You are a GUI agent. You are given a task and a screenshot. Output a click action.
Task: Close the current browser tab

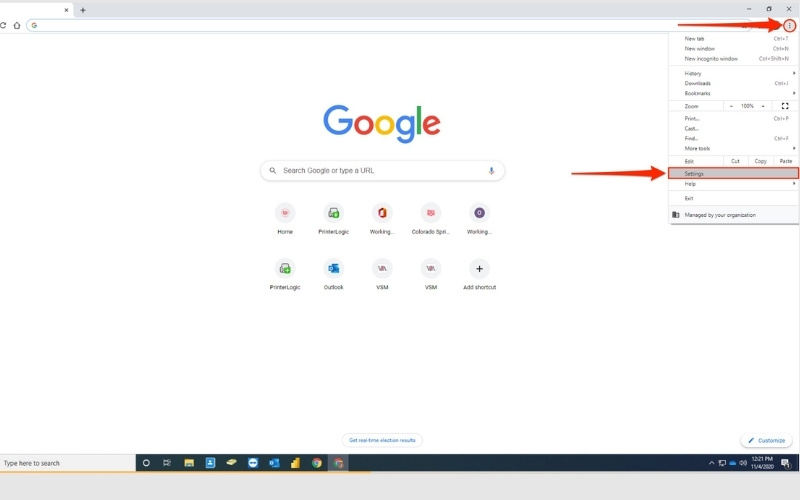(x=66, y=10)
